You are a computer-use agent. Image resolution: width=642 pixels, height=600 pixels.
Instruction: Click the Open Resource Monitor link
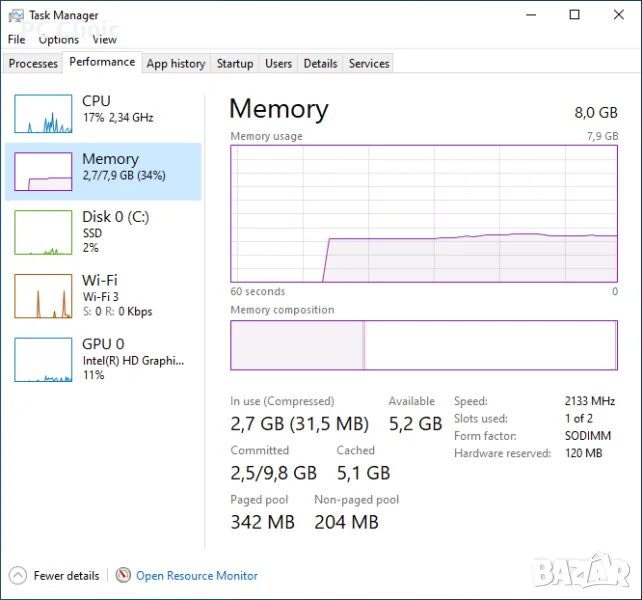point(197,576)
